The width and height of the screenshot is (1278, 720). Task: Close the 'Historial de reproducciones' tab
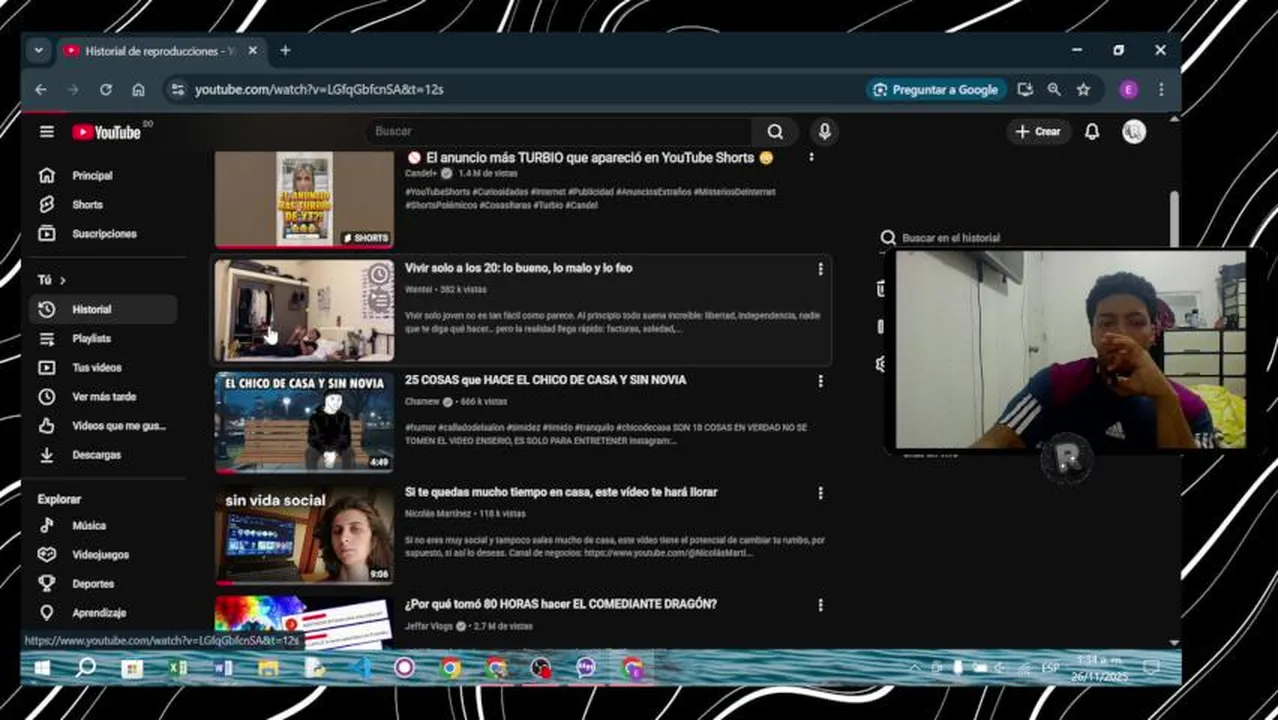click(252, 50)
